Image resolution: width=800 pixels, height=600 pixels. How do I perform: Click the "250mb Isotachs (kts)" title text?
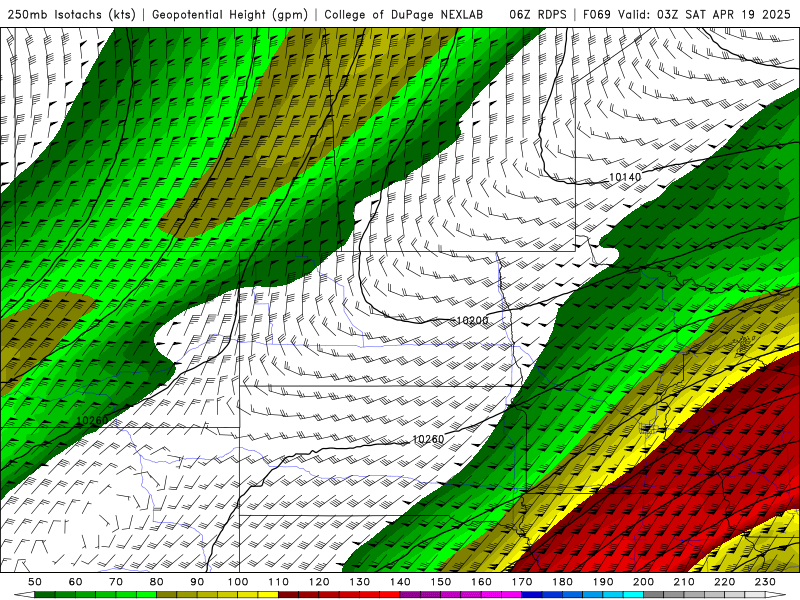pos(71,14)
